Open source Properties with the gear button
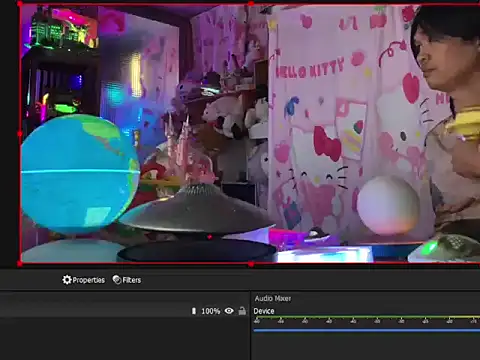 (x=84, y=280)
